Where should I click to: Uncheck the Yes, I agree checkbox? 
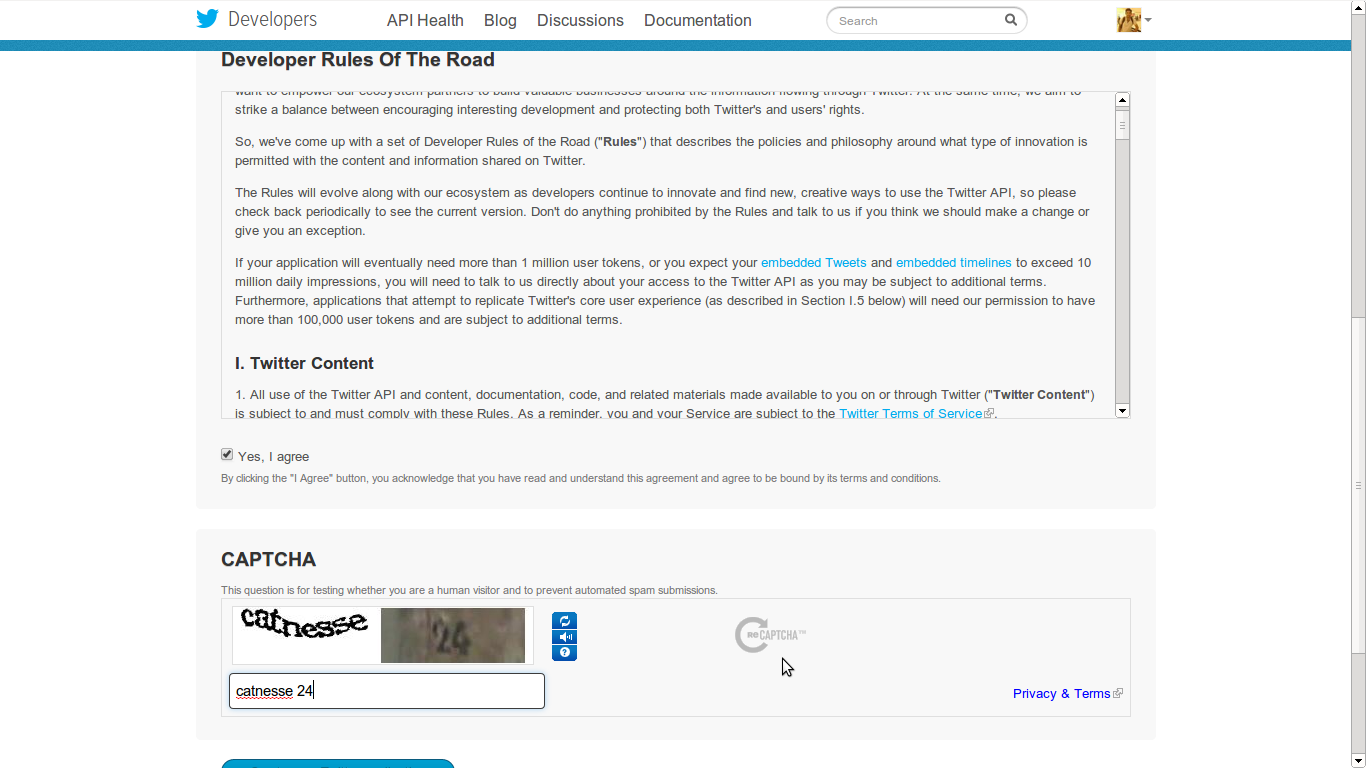(x=227, y=455)
